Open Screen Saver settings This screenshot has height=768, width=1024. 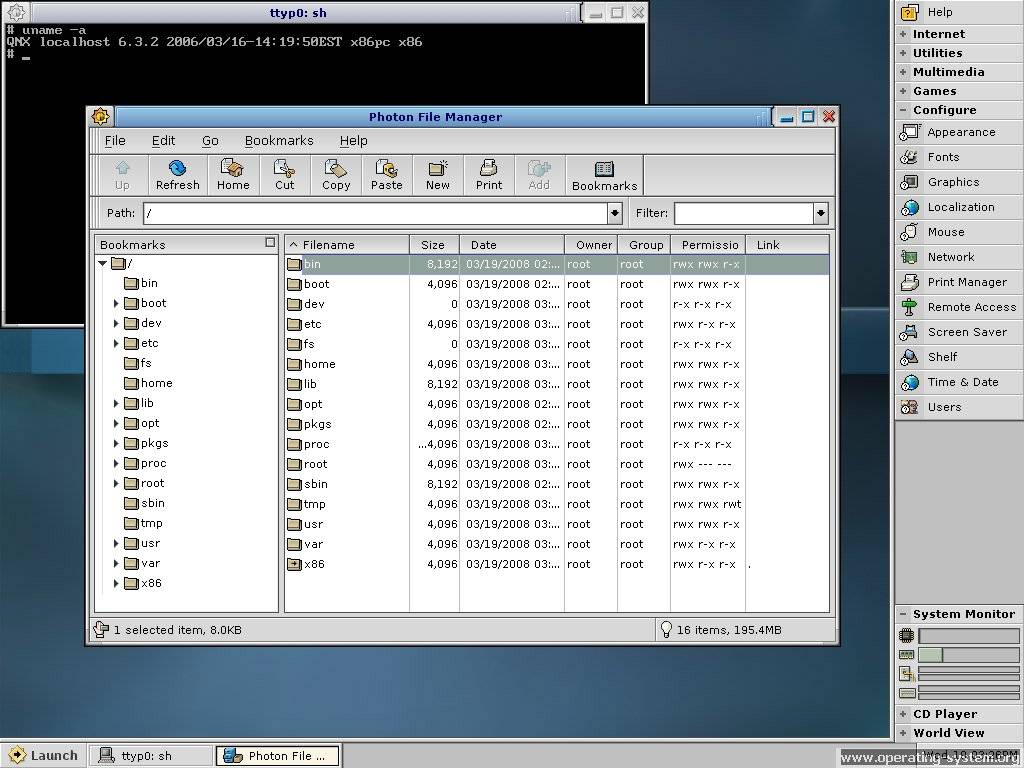pos(959,332)
